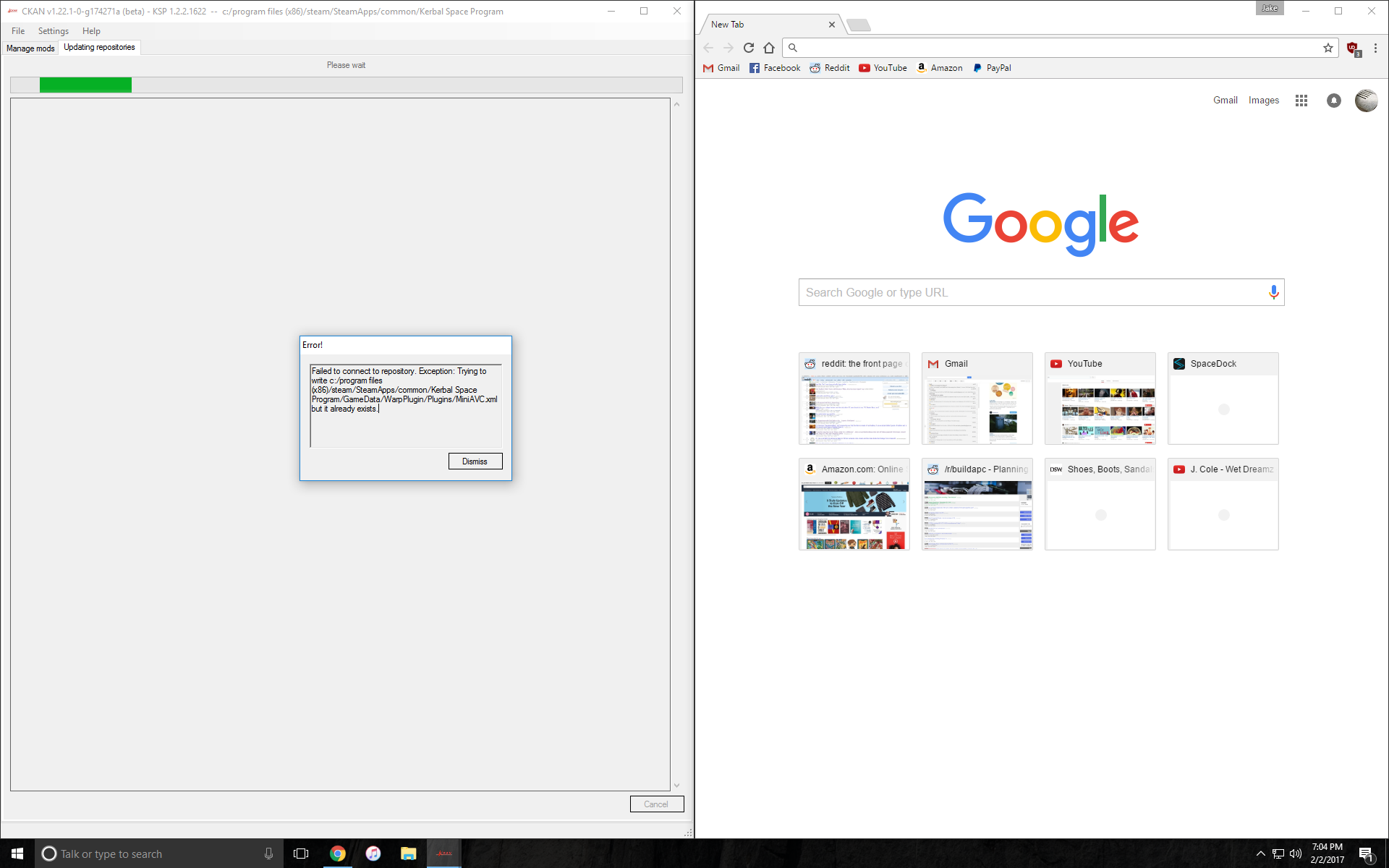
Task: Open volume icon in system tray
Action: tap(1296, 854)
